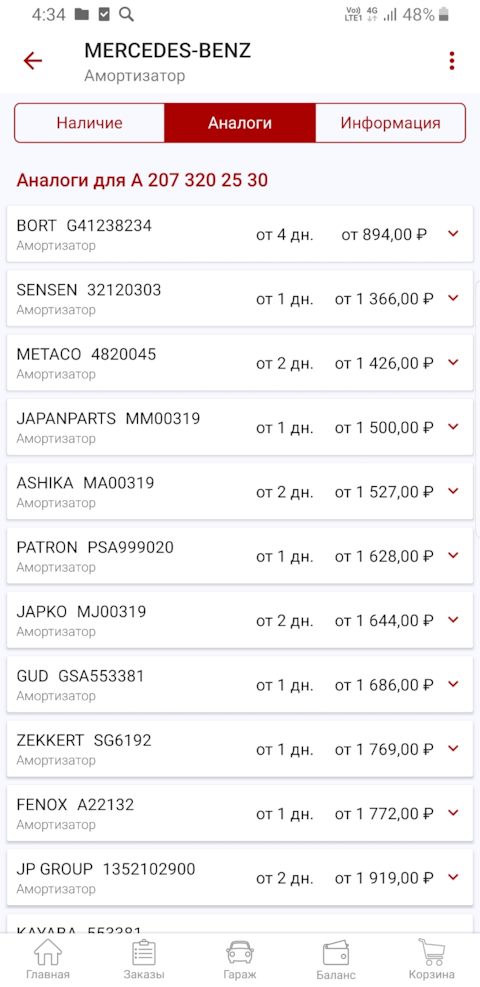The image size is (480, 987).
Task: Tap the red back arrow
Action: [32, 61]
